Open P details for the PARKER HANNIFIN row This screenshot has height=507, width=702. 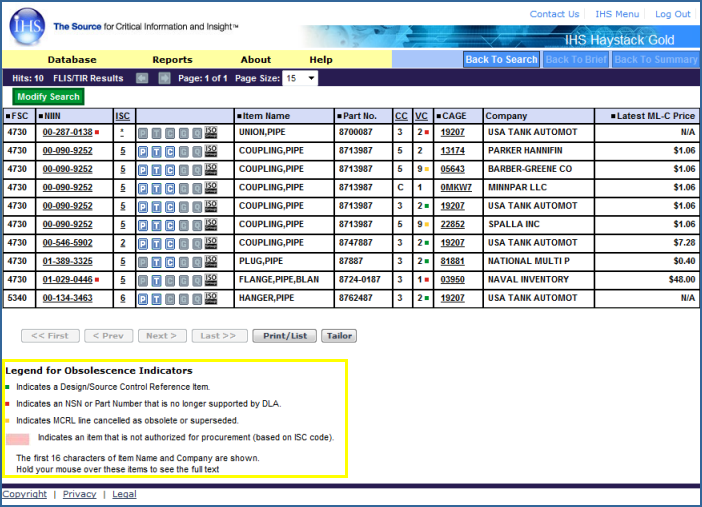point(143,151)
